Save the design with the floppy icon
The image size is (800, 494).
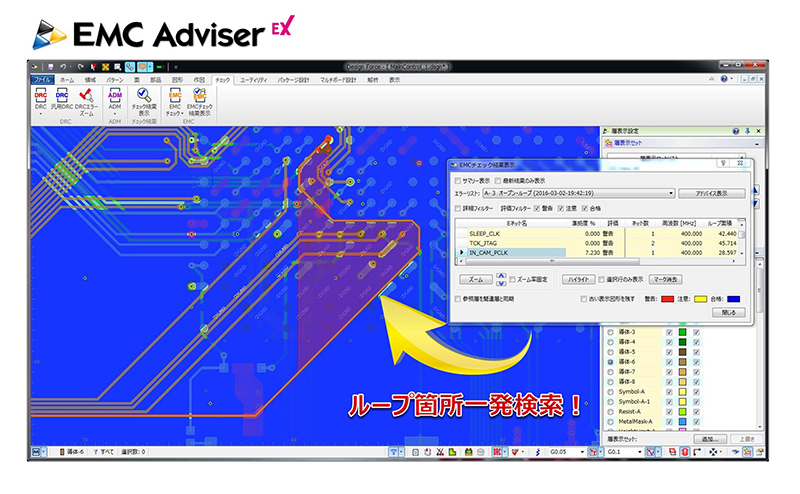click(x=51, y=67)
